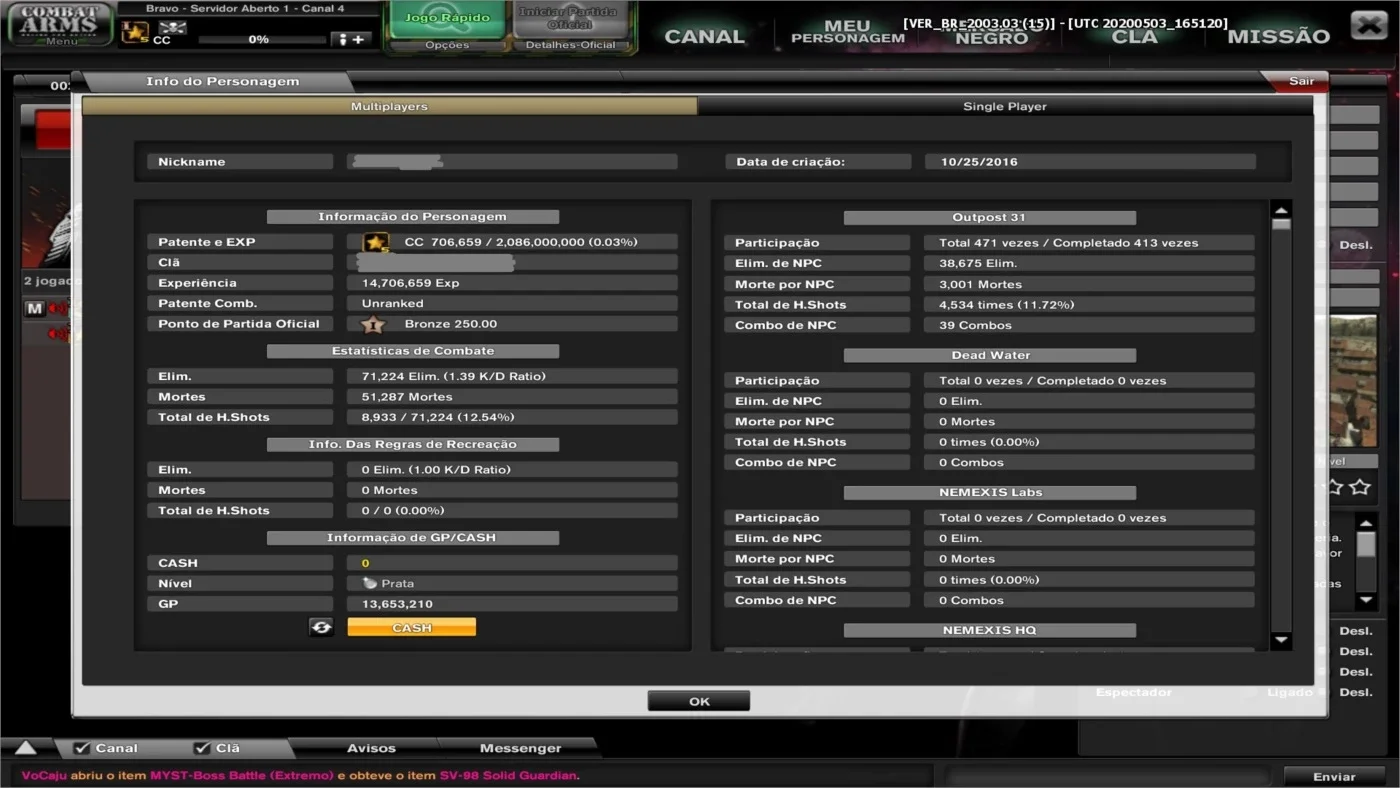Switch to the Multiplayers tab
Image resolution: width=1400 pixels, height=788 pixels.
[x=389, y=106]
